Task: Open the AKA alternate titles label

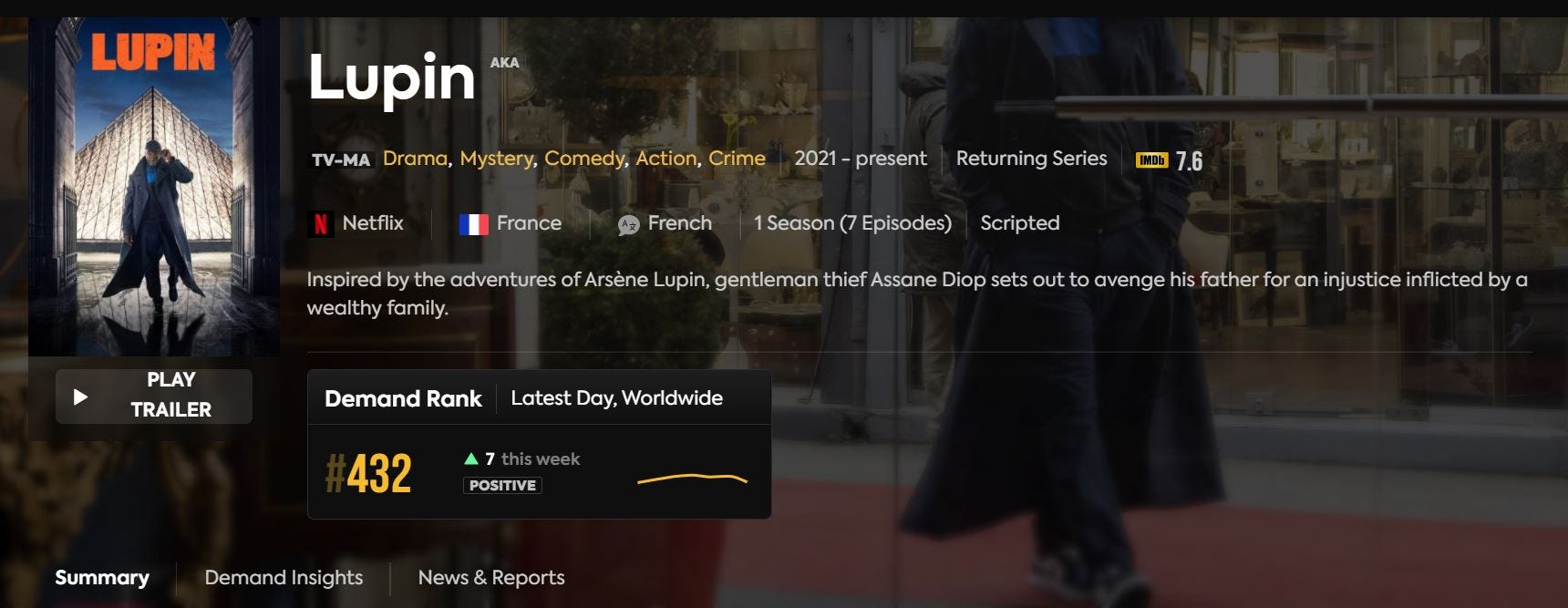Action: [x=504, y=62]
